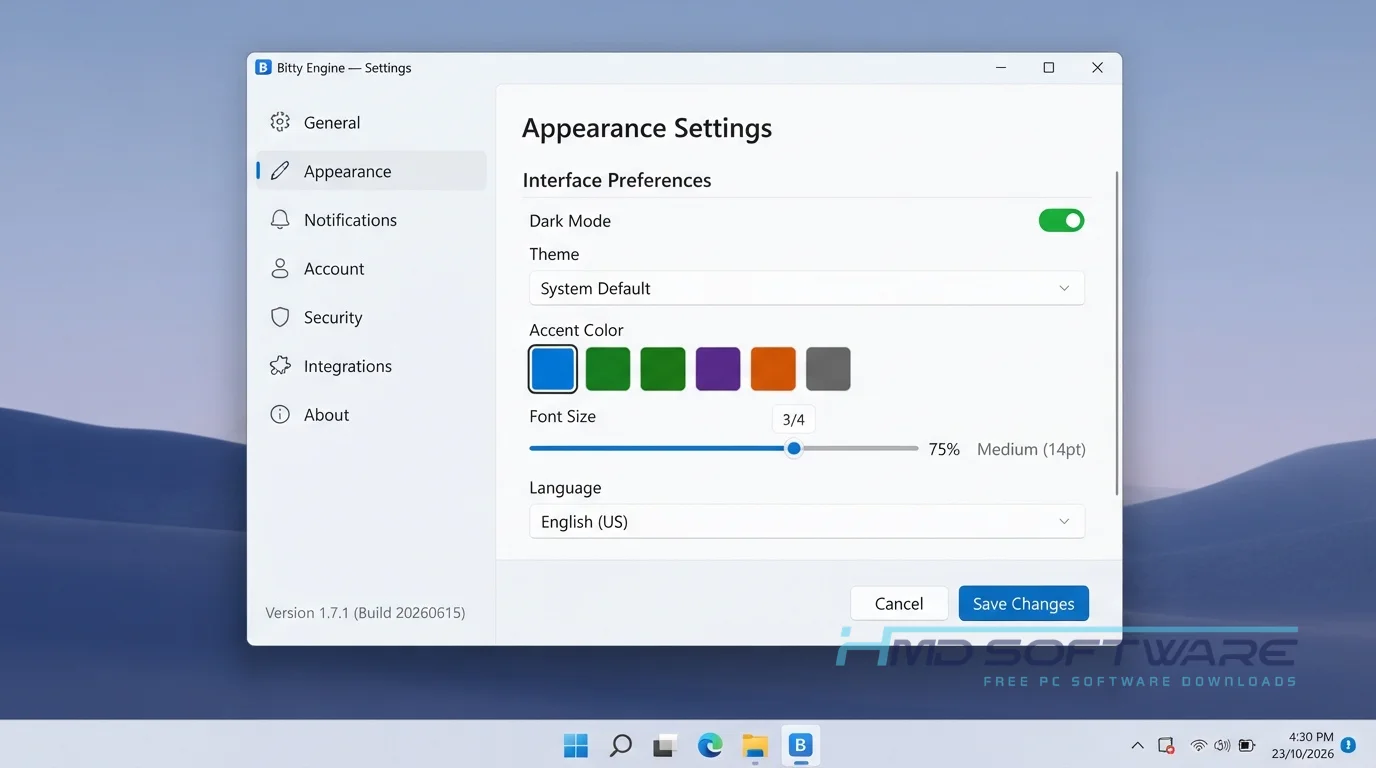Click the battery tray icon
Screen dimensions: 1376x768
1247,746
